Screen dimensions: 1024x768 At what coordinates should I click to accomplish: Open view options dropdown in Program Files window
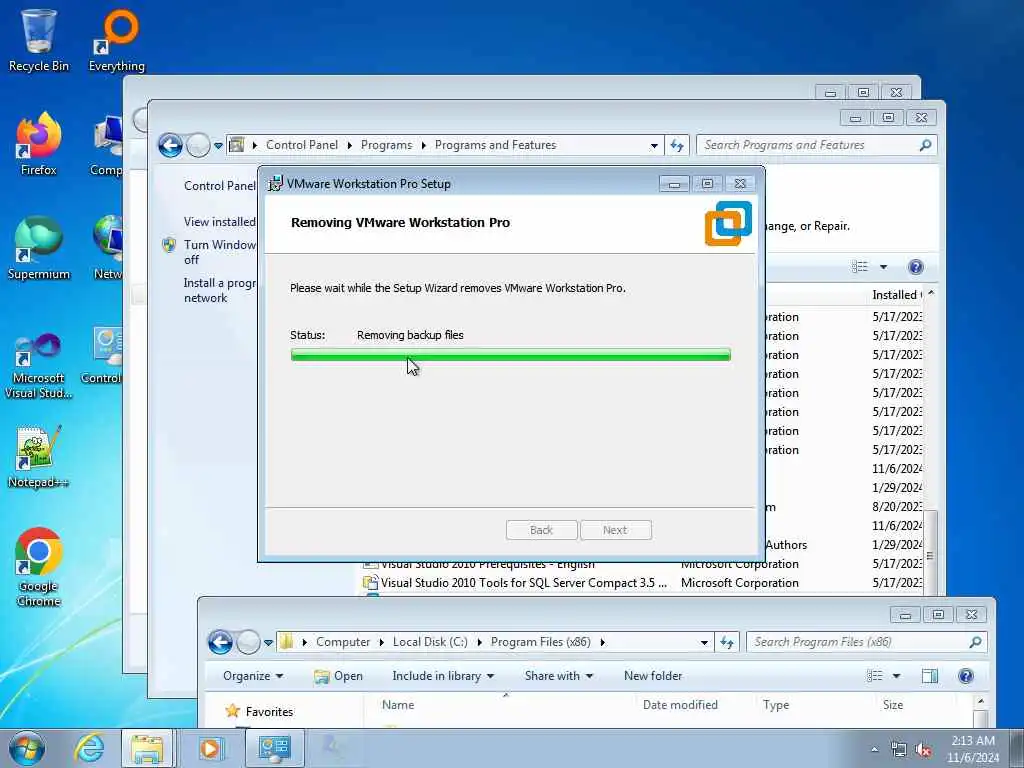(x=897, y=676)
